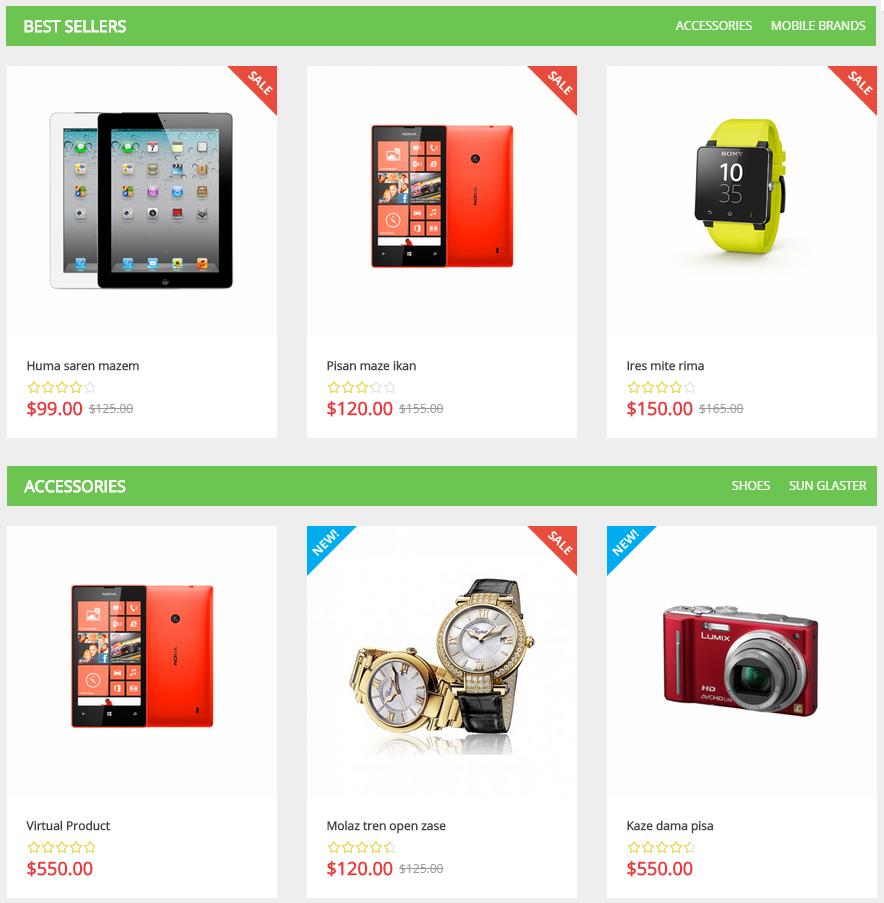The width and height of the screenshot is (884, 903).
Task: Click star rating under Huma saren mazem
Action: pyautogui.click(x=61, y=388)
